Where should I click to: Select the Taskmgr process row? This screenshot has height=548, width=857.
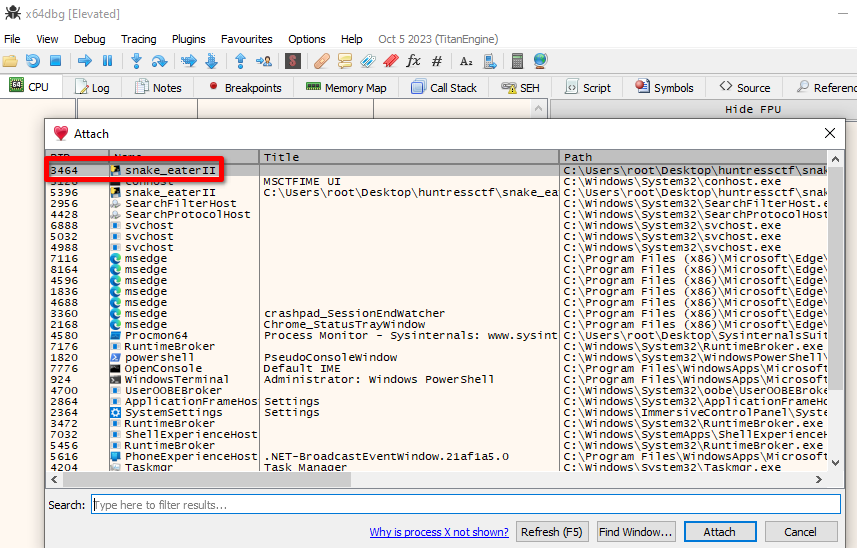coord(436,467)
